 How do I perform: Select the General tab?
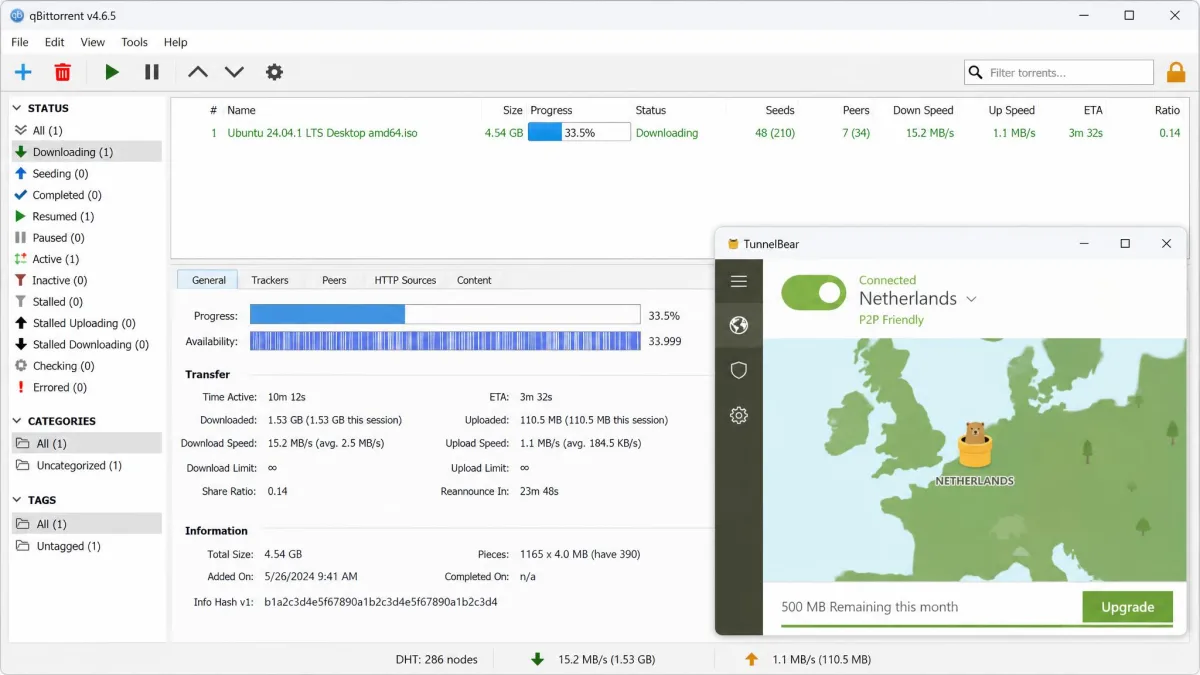click(x=208, y=280)
